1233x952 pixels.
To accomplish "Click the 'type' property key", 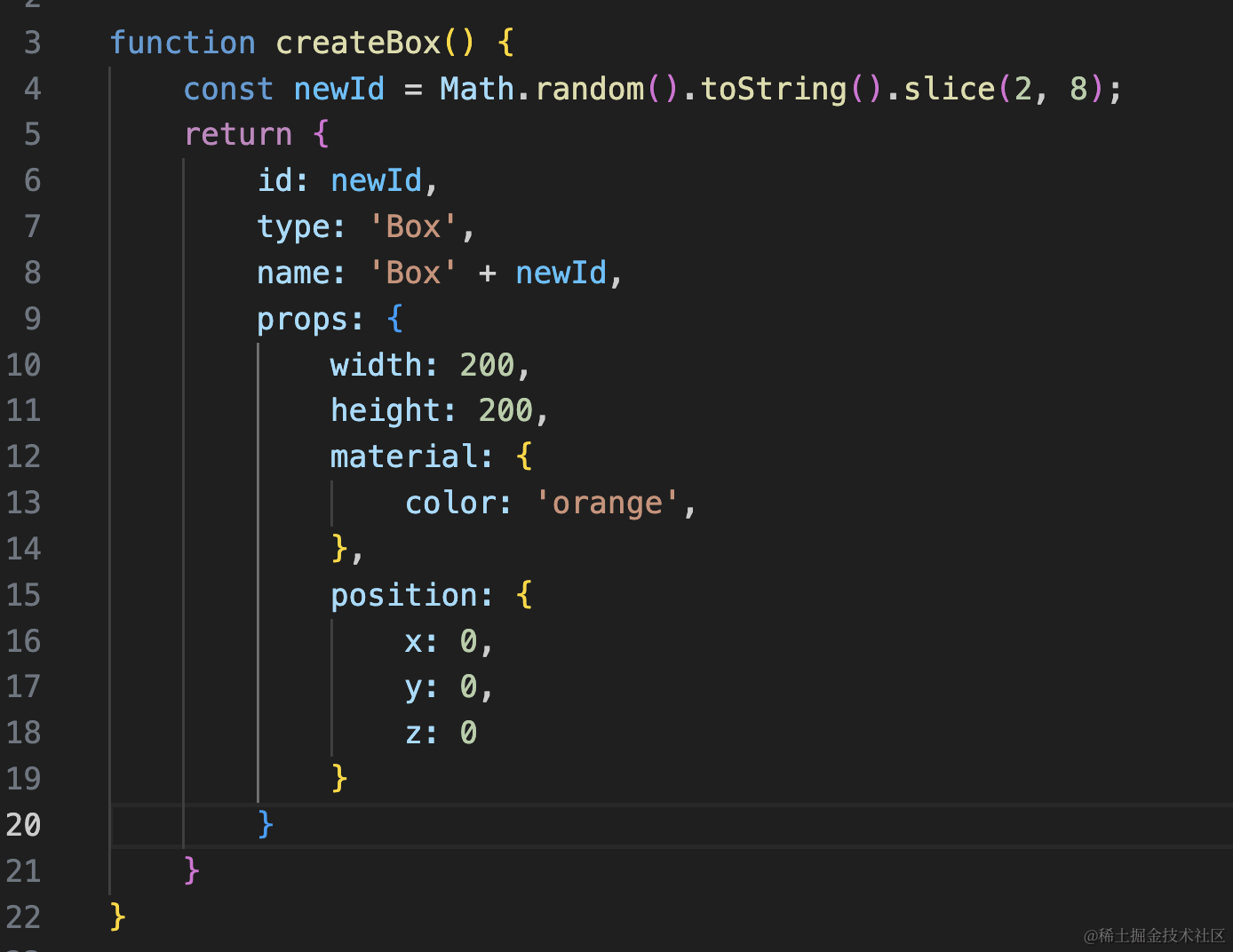I will [x=293, y=226].
